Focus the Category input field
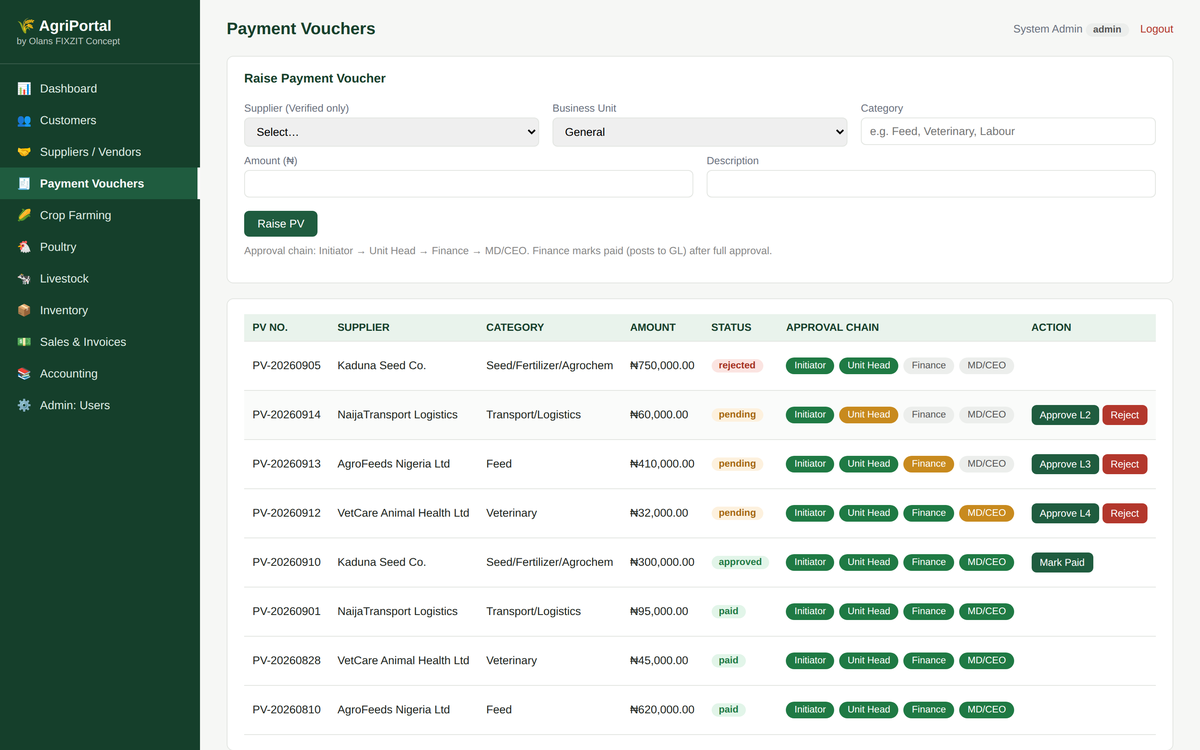 coord(1008,131)
